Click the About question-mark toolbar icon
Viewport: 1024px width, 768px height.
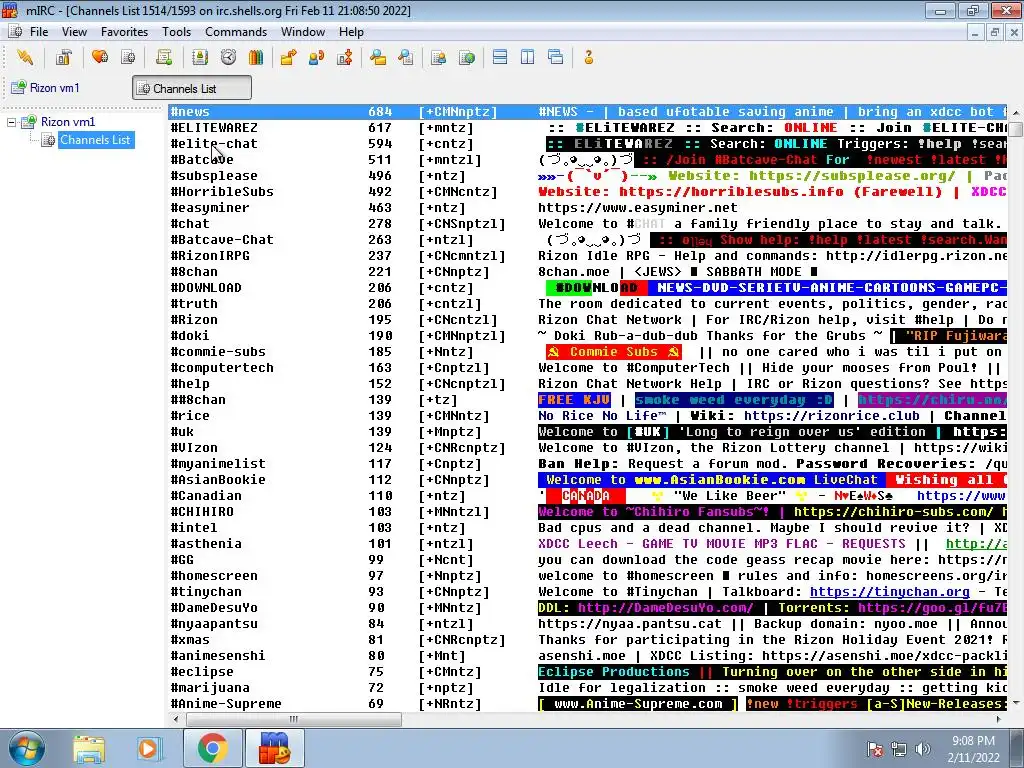point(588,57)
